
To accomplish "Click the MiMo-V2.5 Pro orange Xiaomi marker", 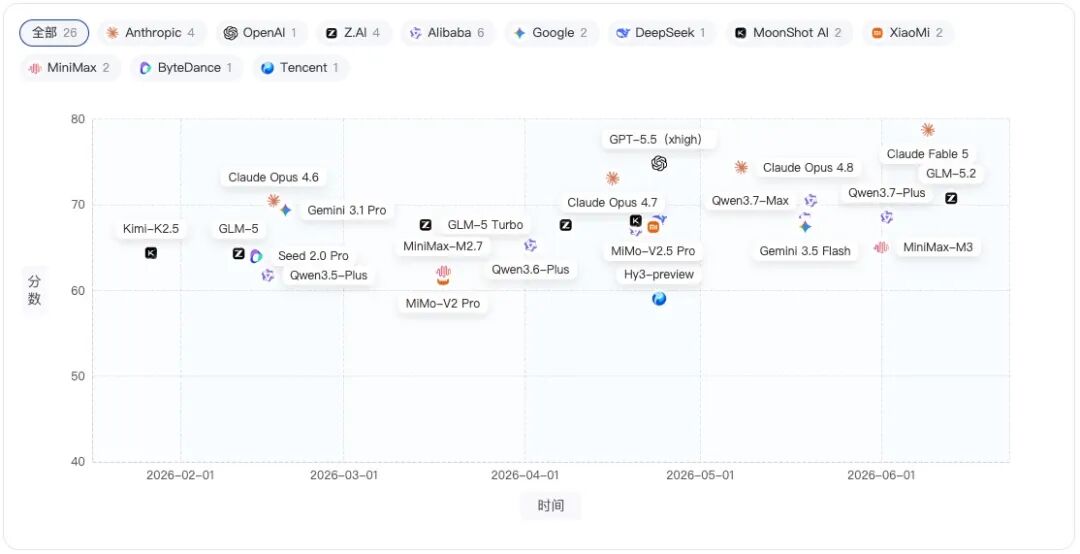I will [653, 227].
